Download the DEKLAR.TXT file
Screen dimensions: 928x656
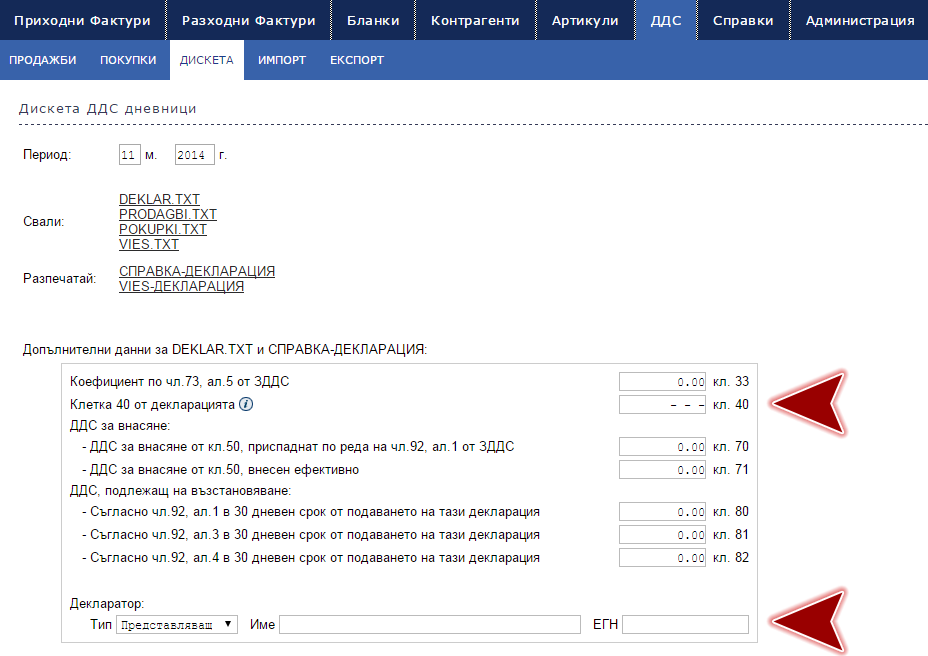coord(159,200)
